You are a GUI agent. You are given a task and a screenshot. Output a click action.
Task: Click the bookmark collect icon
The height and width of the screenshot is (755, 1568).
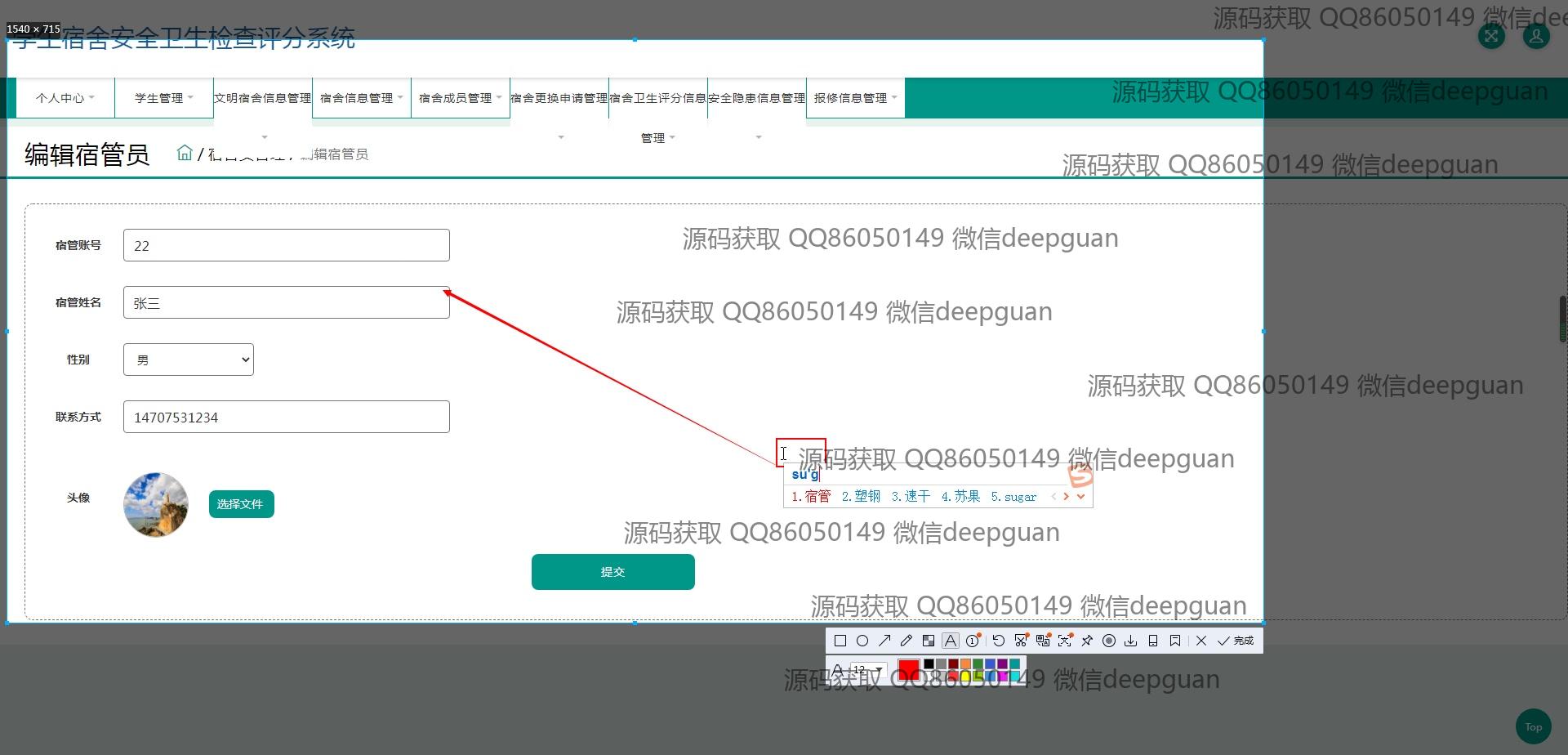point(1175,641)
